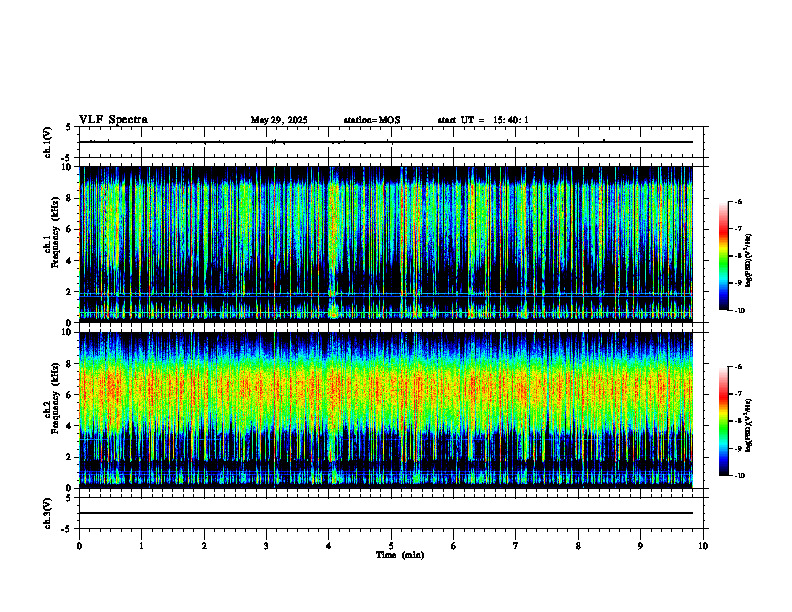Click the "station=MOS" header label
The width and height of the screenshot is (792, 612).
[x=372, y=120]
